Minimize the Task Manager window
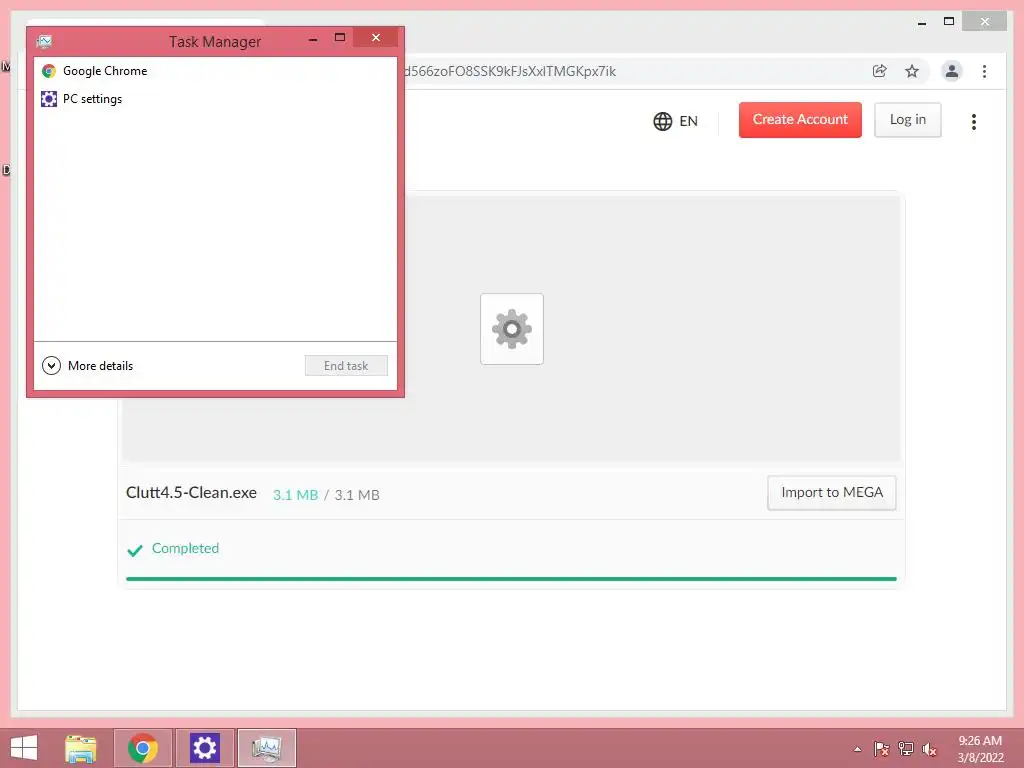Viewport: 1024px width, 768px height. [313, 38]
